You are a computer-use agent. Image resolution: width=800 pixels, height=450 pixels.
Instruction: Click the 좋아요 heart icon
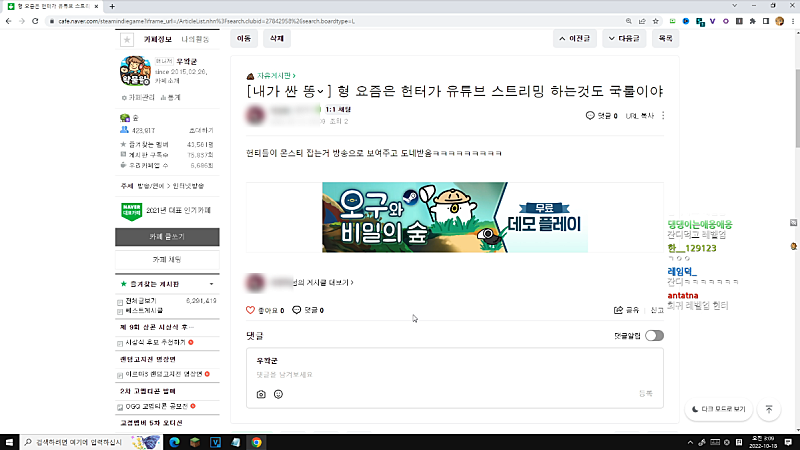click(250, 310)
